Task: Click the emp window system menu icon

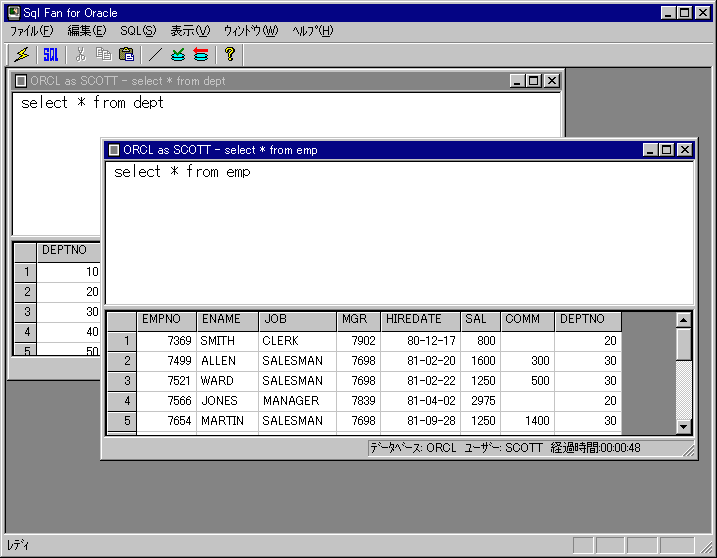Action: (114, 150)
